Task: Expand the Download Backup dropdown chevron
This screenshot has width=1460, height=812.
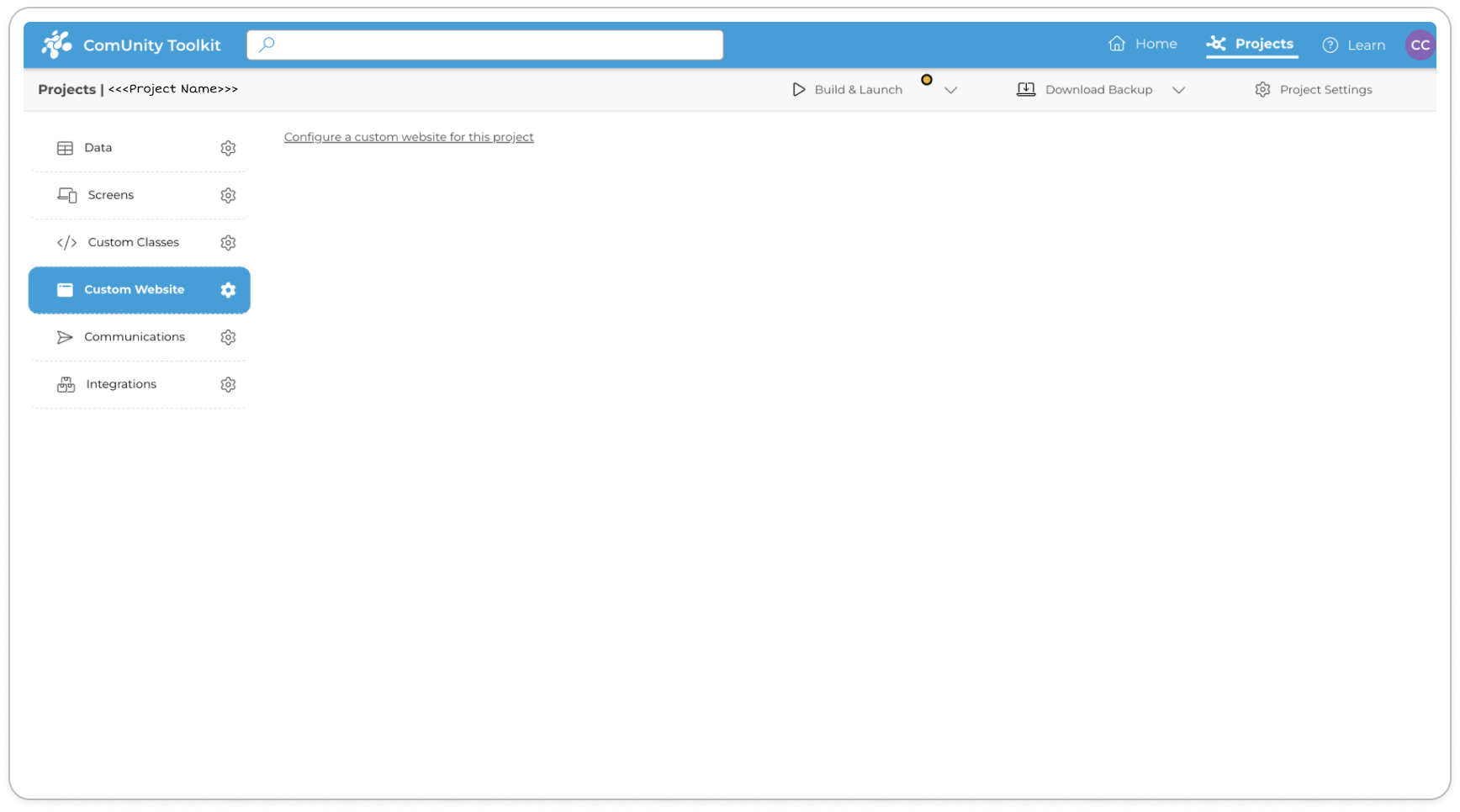Action: click(1178, 90)
